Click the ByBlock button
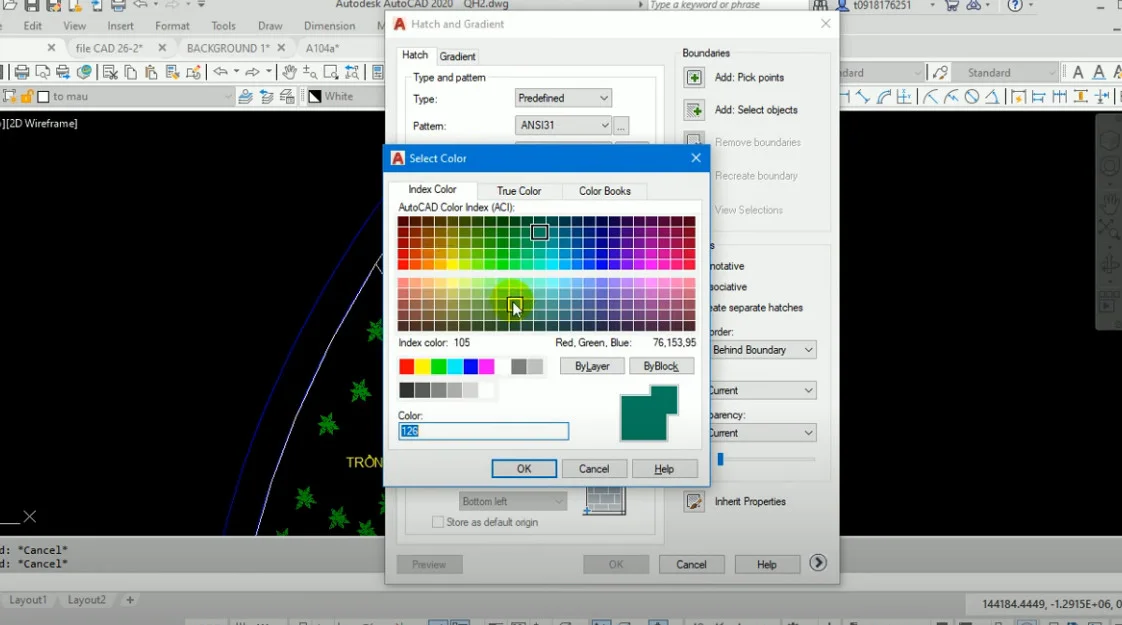Viewport: 1122px width, 625px height. 660,366
